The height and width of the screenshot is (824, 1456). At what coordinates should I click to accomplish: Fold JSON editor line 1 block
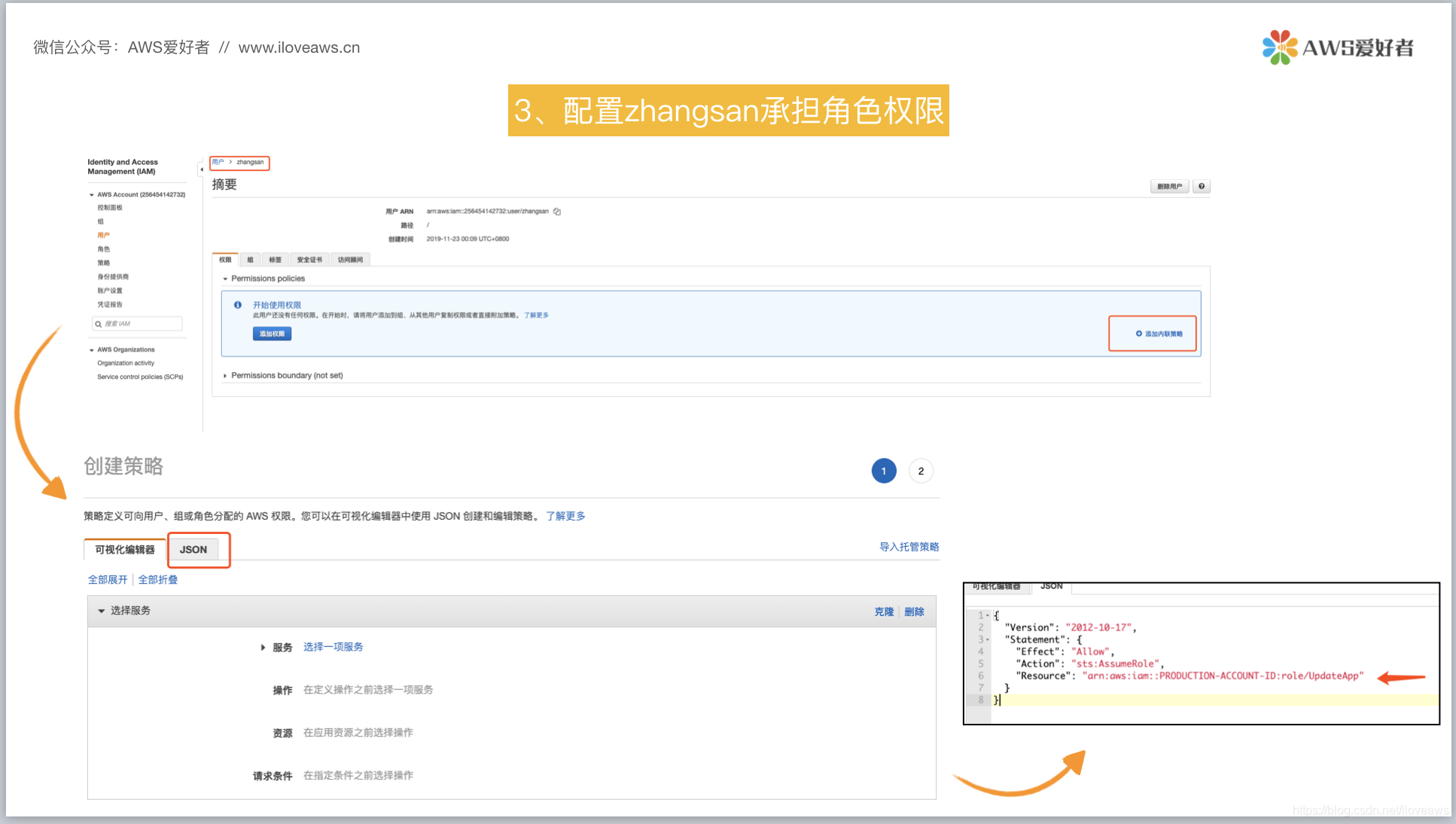point(988,615)
